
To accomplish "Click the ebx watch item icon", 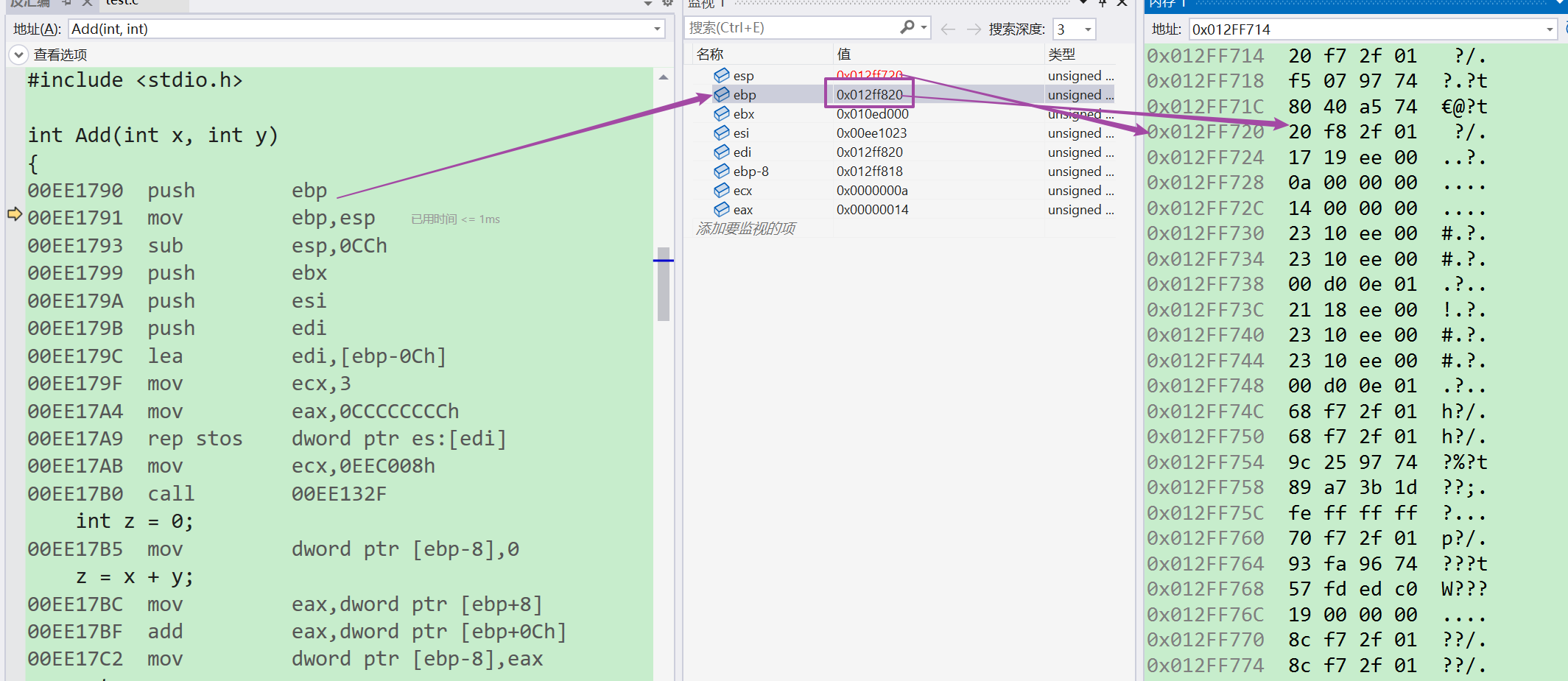I will [x=722, y=113].
